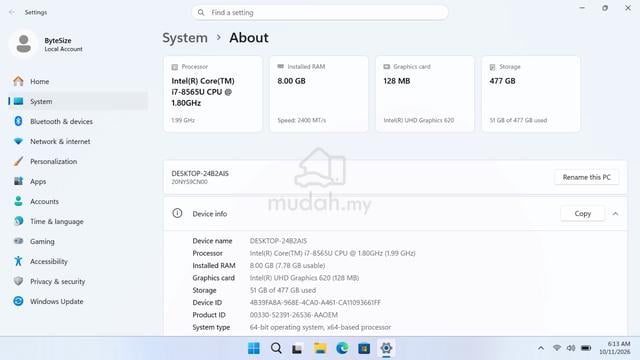Select System in the sidebar
Screen dimensions: 640x360
(78, 101)
